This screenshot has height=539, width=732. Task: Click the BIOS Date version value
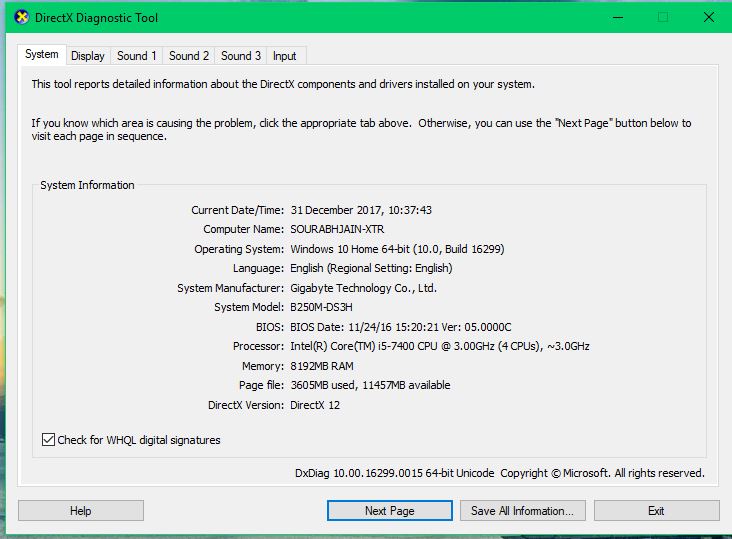[x=401, y=327]
